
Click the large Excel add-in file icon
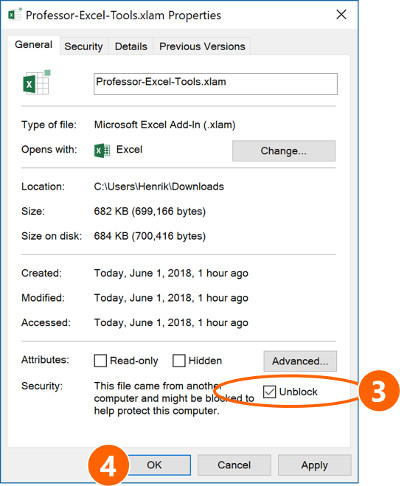tap(37, 82)
